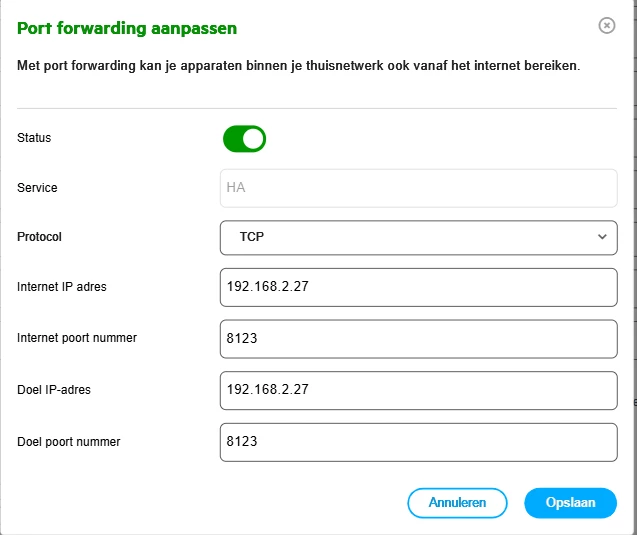
Task: Click the Port forwarding aanpassen heading
Action: tap(127, 28)
